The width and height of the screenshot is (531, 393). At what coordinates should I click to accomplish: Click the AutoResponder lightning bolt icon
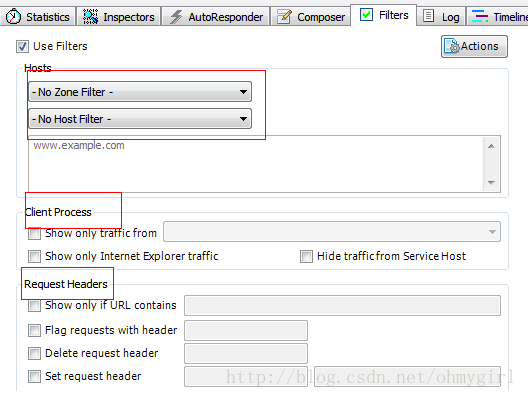[x=176, y=17]
